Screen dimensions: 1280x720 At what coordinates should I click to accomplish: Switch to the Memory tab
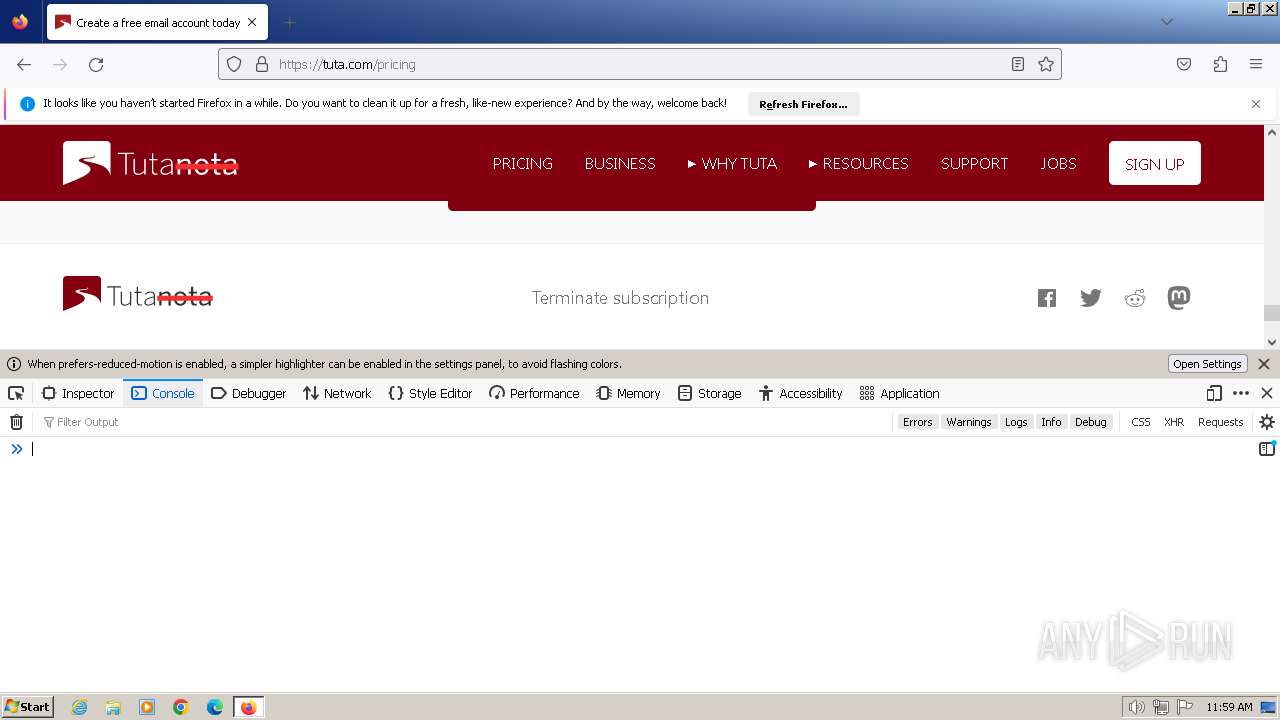(628, 393)
